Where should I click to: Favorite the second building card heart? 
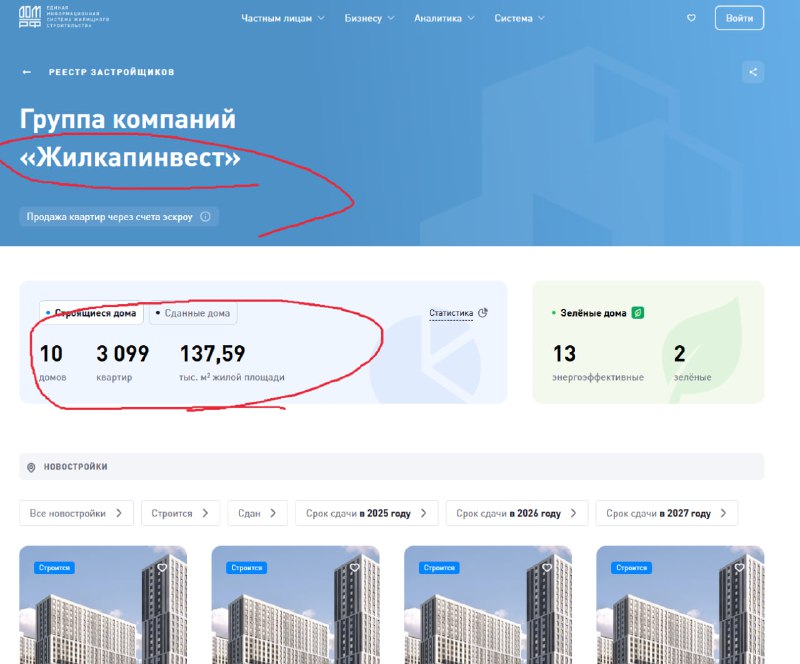[355, 568]
